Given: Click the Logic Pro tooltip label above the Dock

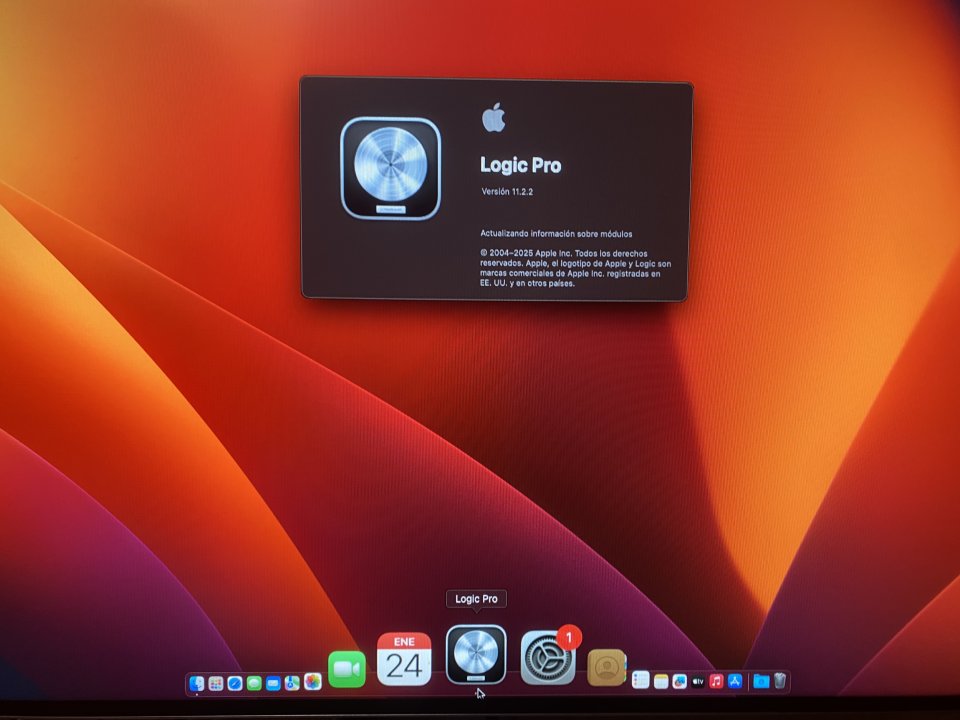Looking at the screenshot, I should tap(477, 598).
